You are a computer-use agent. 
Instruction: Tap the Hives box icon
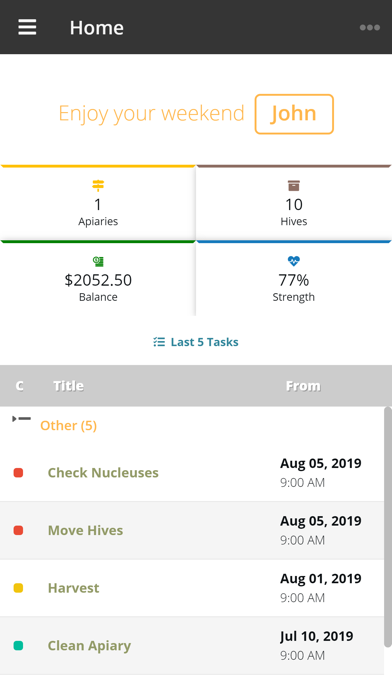[x=294, y=186]
